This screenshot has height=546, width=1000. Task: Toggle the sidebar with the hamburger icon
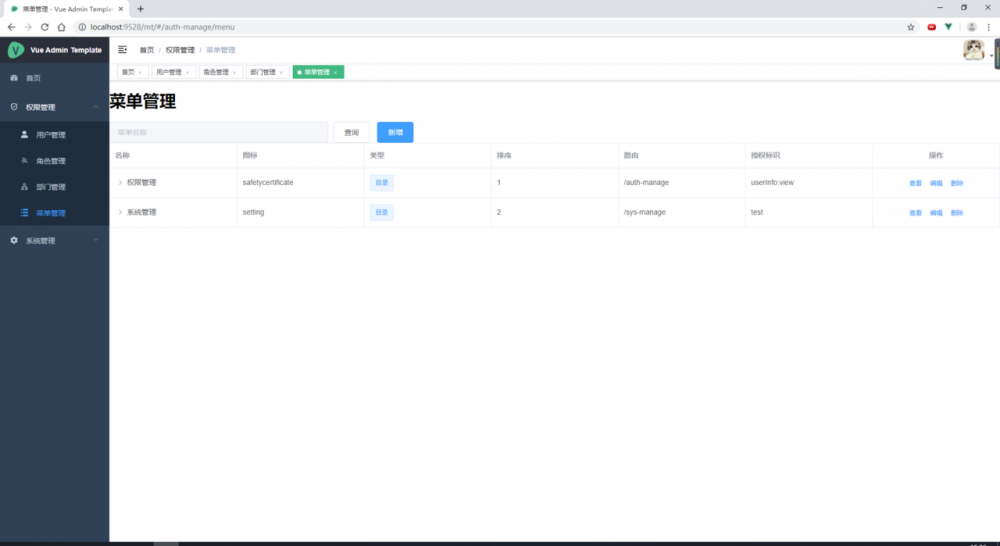122,50
